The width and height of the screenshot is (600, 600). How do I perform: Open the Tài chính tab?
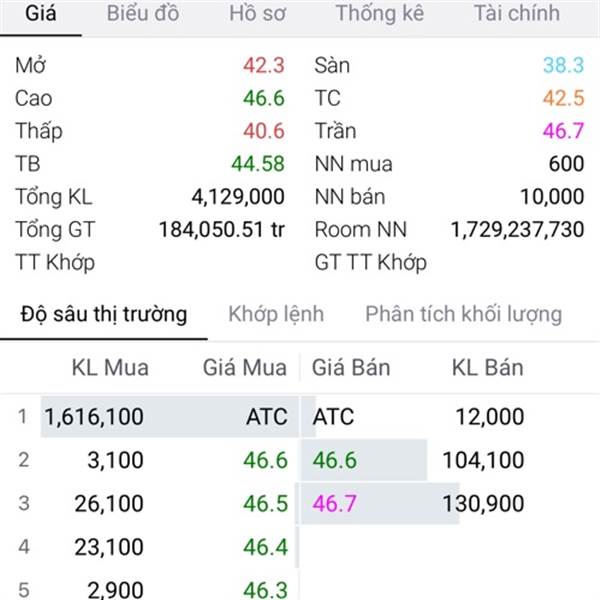click(517, 13)
